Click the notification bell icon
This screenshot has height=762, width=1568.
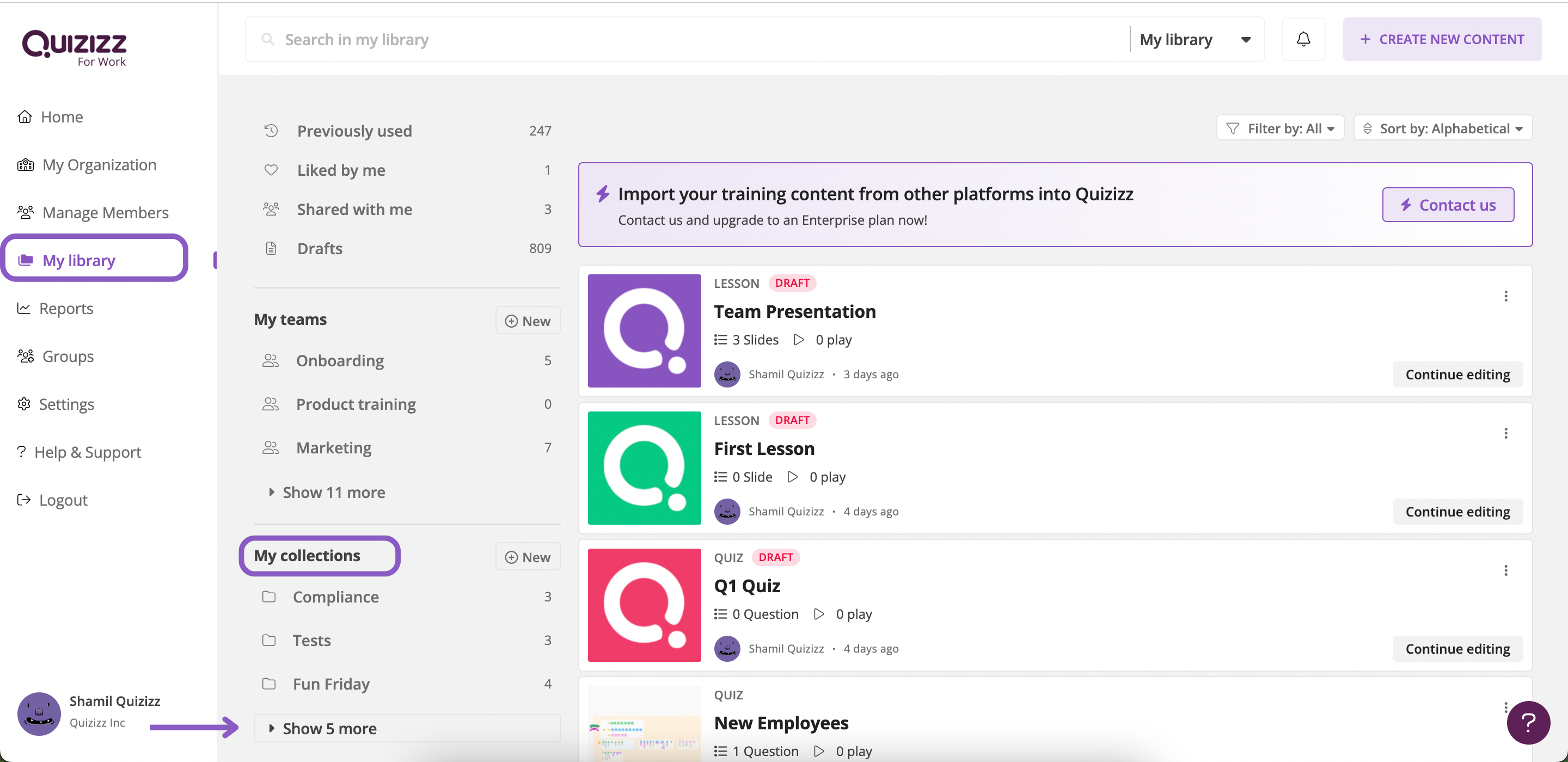(1303, 40)
